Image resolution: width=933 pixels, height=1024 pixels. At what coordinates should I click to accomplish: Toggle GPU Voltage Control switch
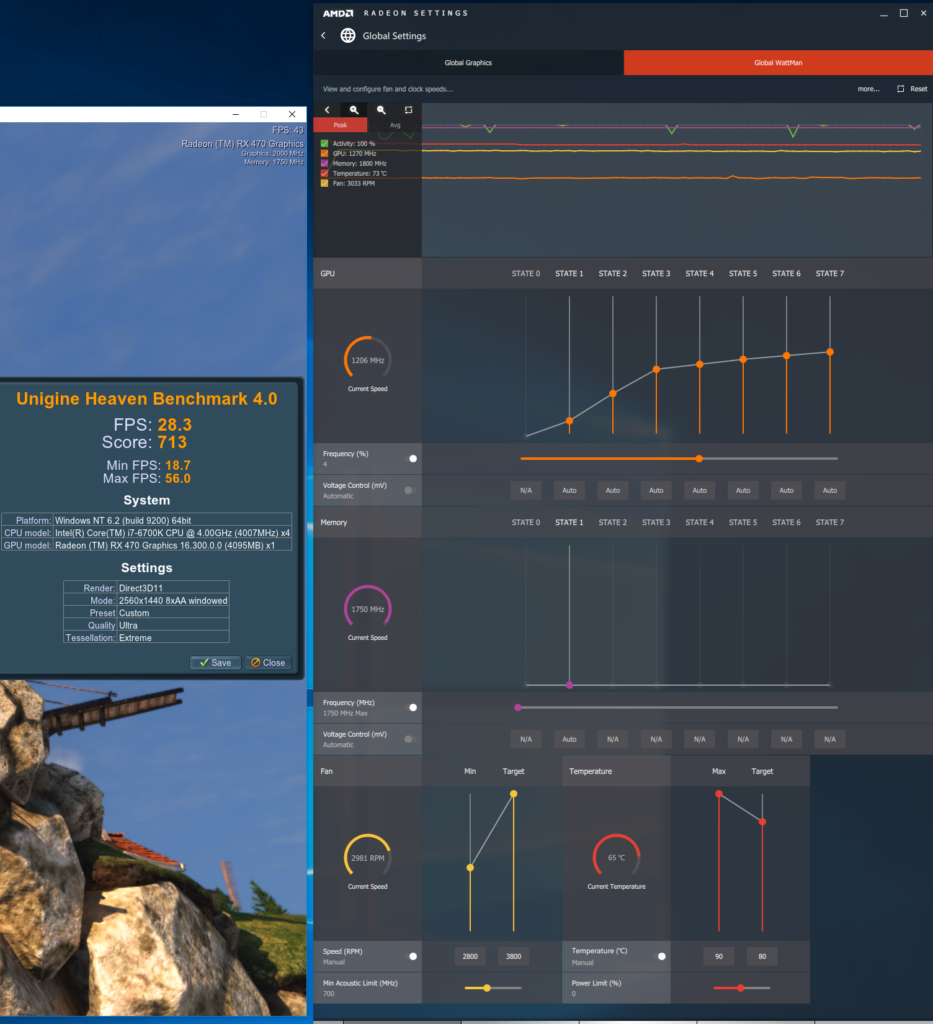410,490
